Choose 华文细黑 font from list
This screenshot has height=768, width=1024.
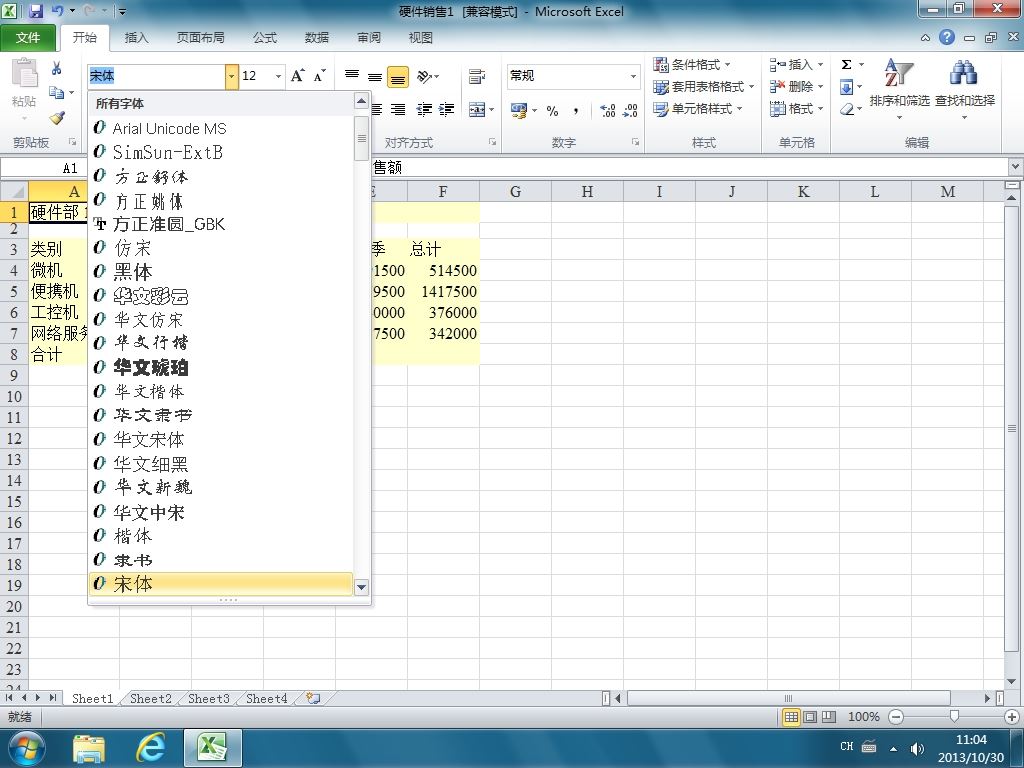click(x=221, y=464)
